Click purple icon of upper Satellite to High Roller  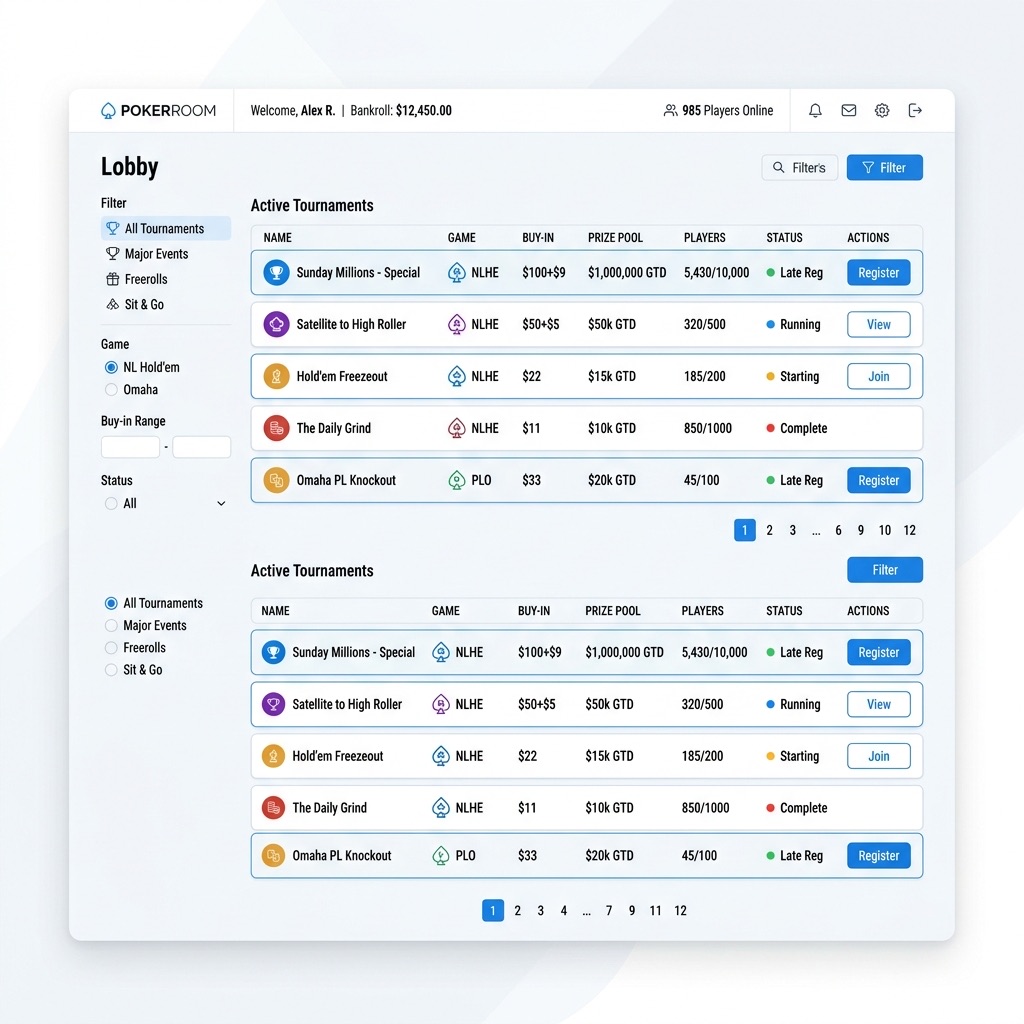276,324
